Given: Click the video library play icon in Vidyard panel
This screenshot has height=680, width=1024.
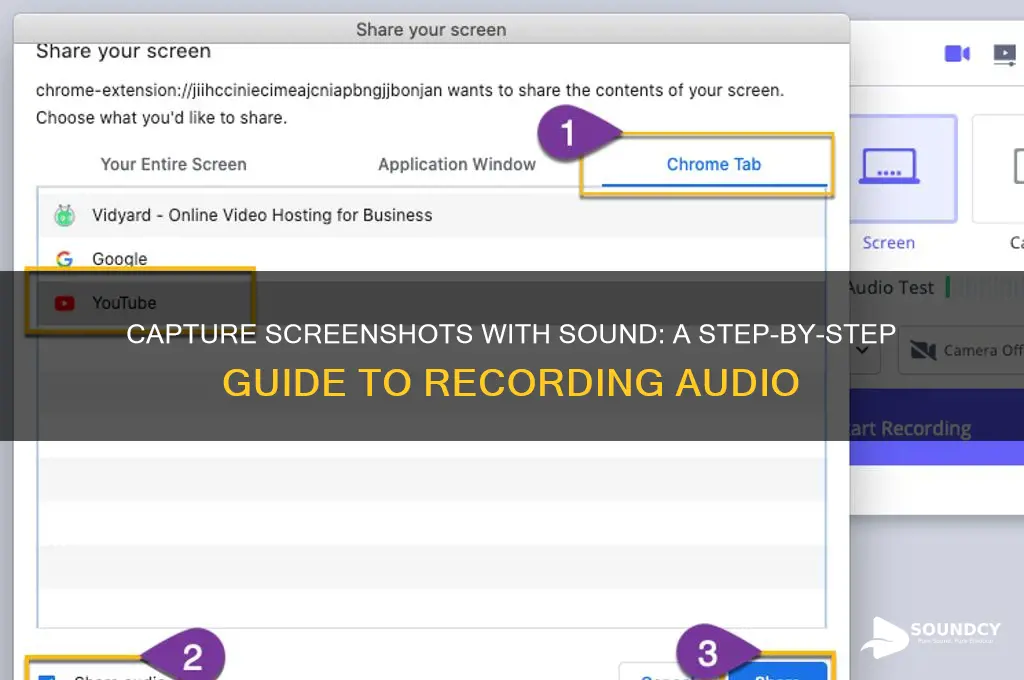Looking at the screenshot, I should click(1004, 54).
